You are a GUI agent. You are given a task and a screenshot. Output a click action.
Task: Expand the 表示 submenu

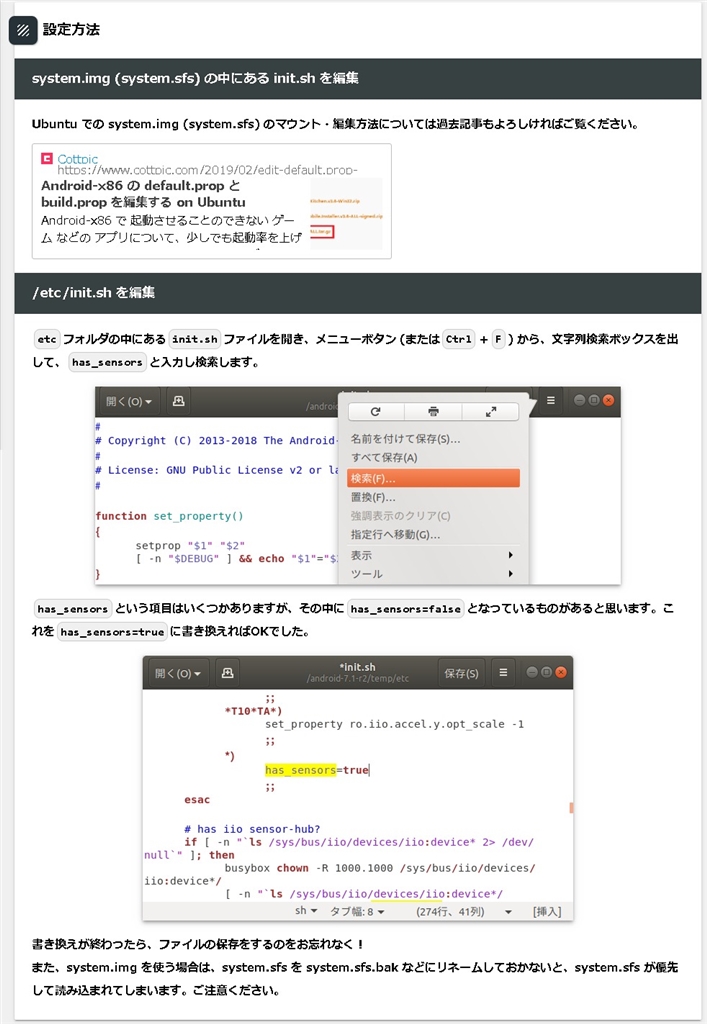tap(433, 555)
